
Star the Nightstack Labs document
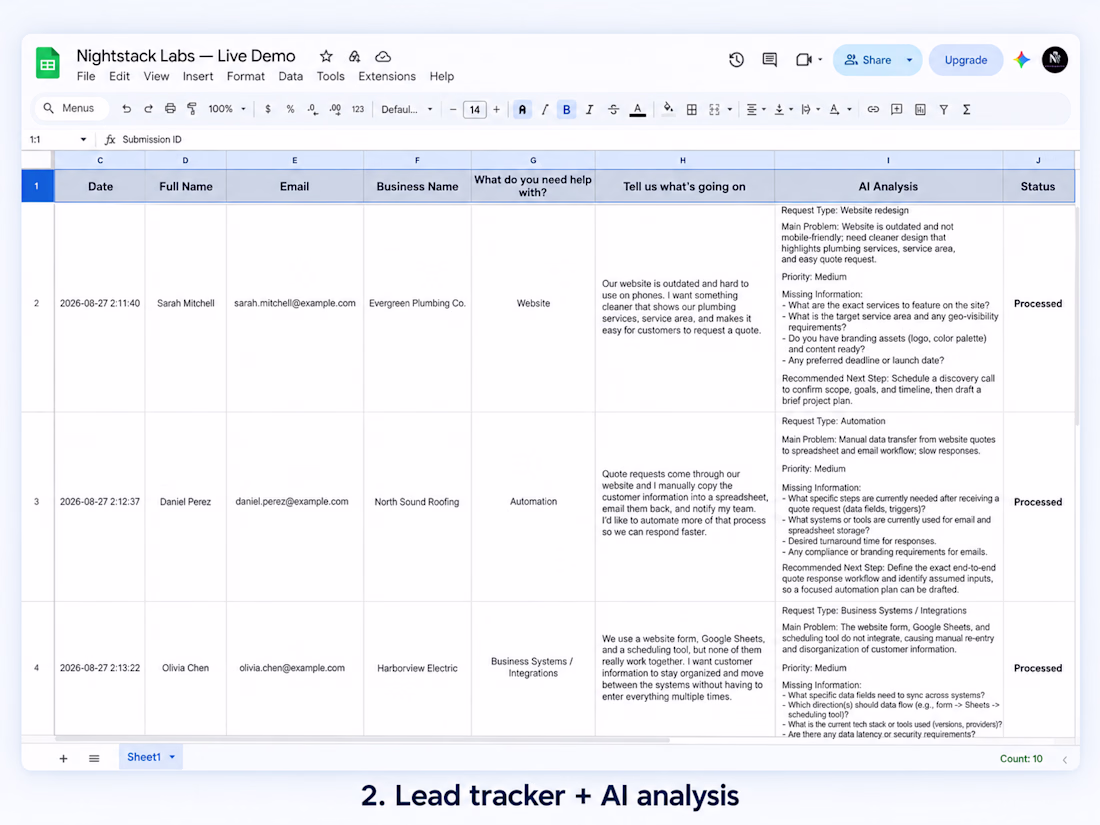326,56
